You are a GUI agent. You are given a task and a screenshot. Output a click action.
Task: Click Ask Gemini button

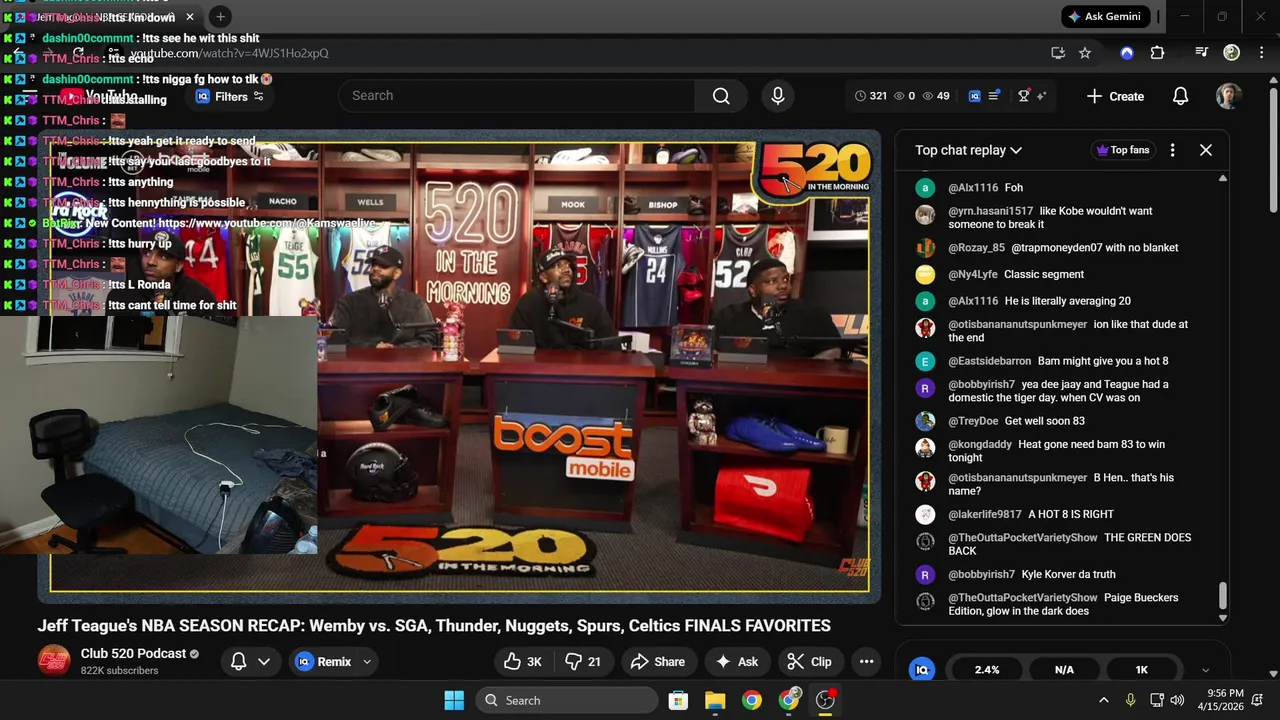[x=1106, y=17]
